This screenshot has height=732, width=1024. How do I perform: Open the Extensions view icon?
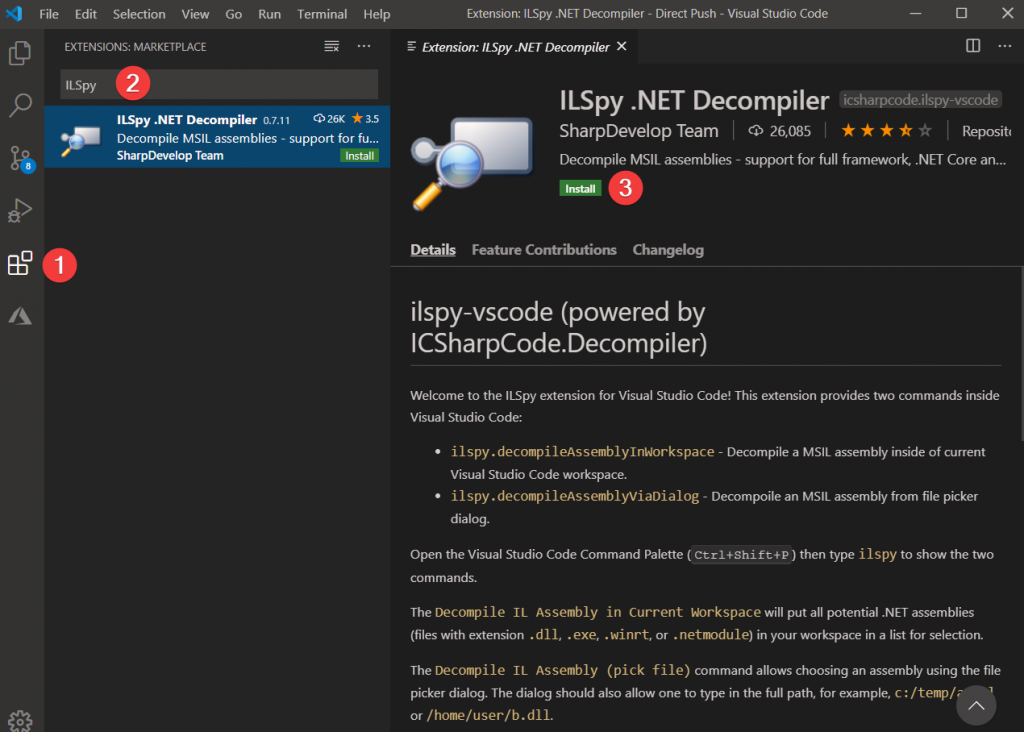coord(20,263)
